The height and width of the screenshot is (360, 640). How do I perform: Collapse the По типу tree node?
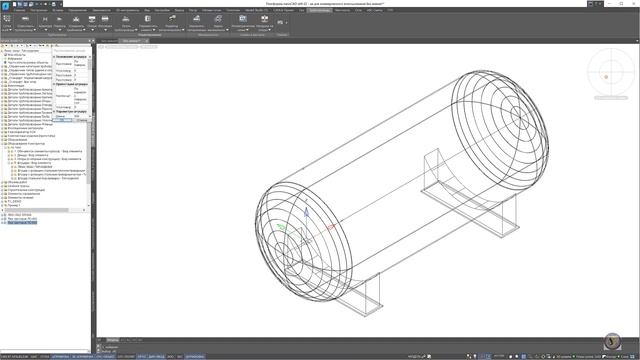[5, 148]
